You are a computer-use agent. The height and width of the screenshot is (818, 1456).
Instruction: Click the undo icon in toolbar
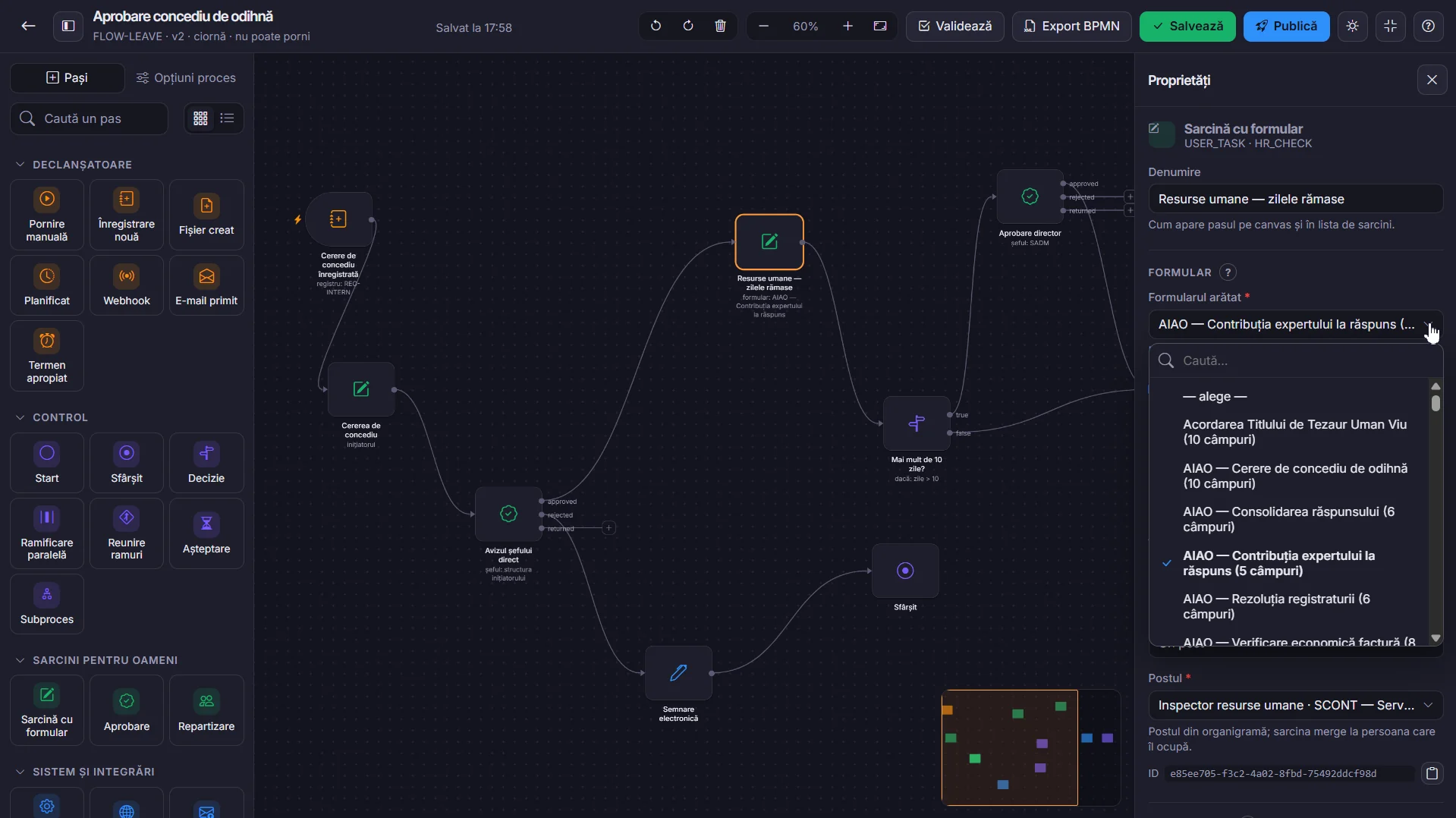[656, 26]
